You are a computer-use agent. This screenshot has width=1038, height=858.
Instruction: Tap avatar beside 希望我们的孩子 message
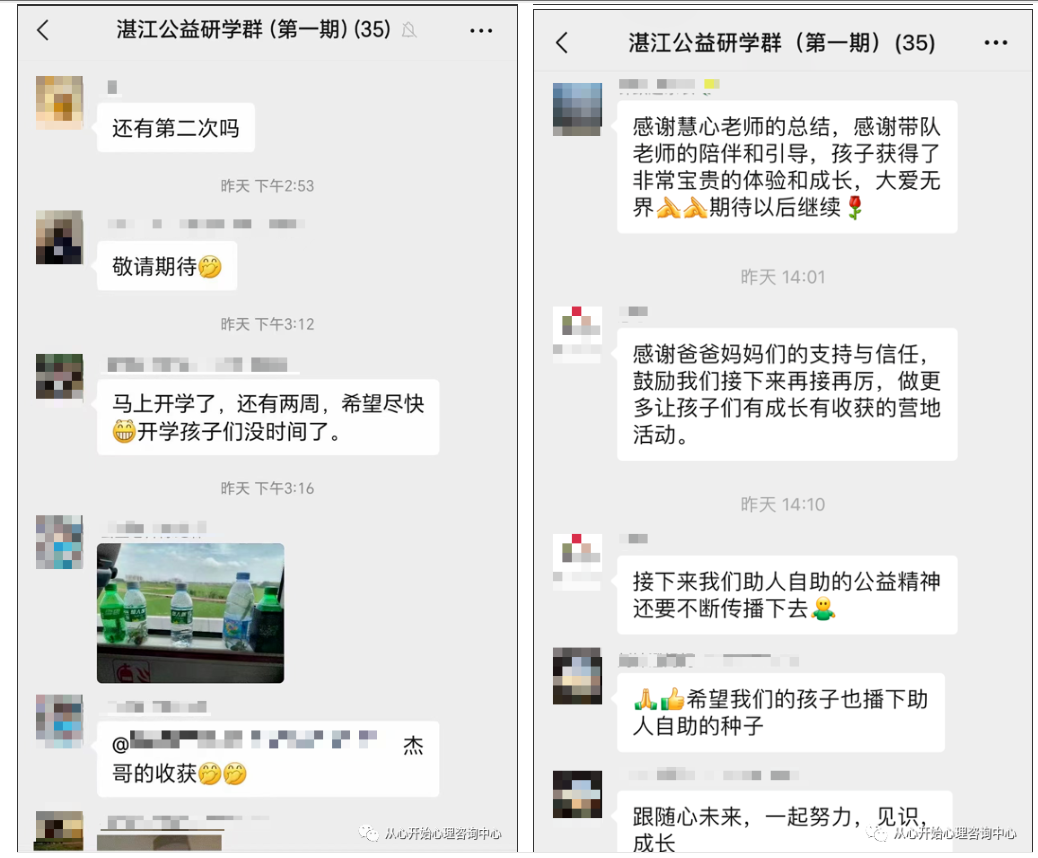[577, 676]
